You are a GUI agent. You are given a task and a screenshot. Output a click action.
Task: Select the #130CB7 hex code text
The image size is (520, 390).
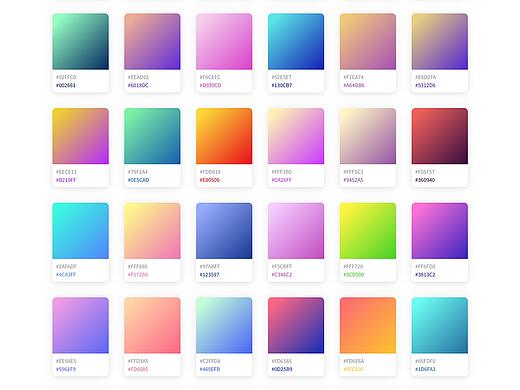click(282, 85)
